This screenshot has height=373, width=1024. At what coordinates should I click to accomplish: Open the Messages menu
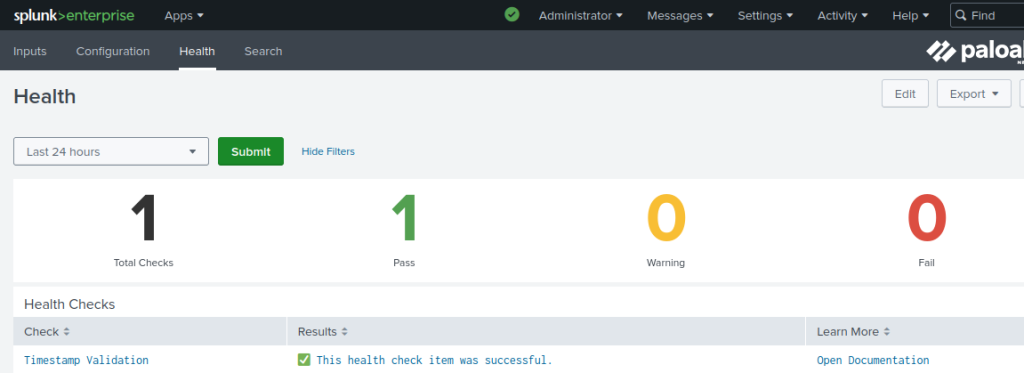point(680,16)
